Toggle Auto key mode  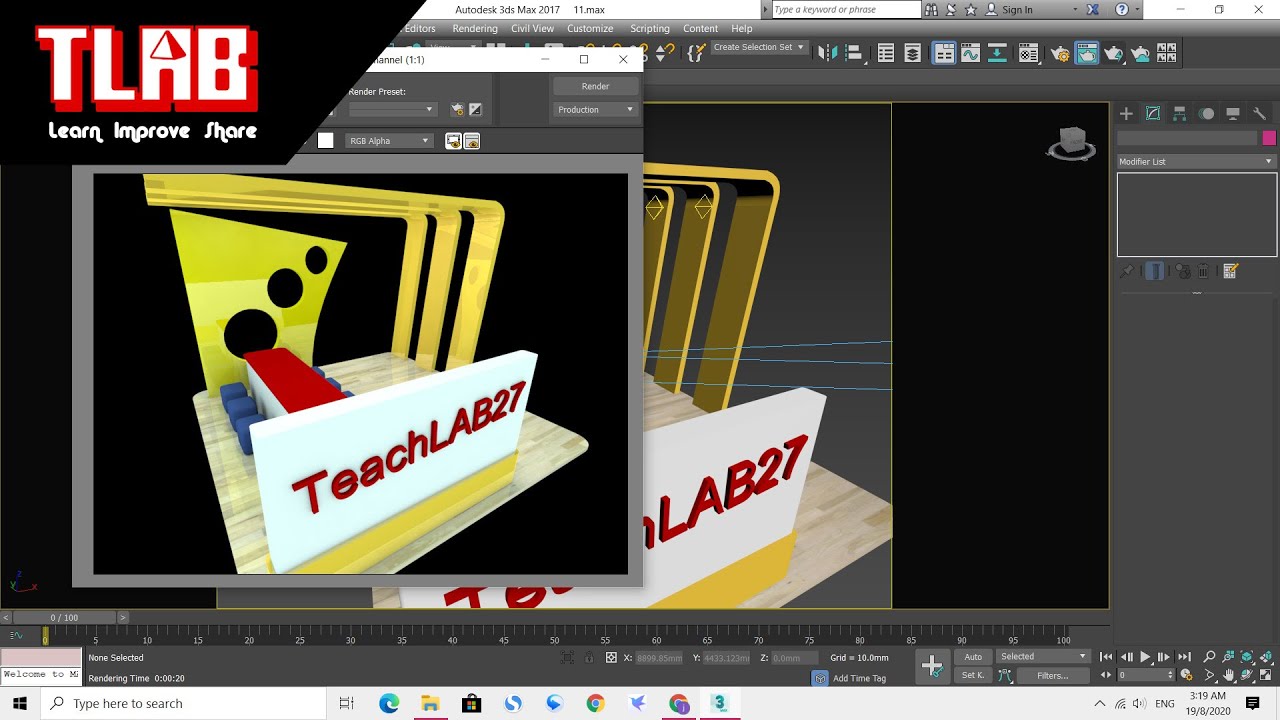click(x=973, y=657)
